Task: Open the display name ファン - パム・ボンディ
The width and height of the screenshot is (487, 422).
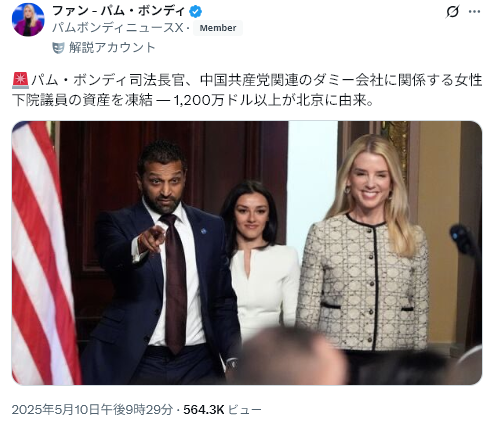Action: pos(119,11)
